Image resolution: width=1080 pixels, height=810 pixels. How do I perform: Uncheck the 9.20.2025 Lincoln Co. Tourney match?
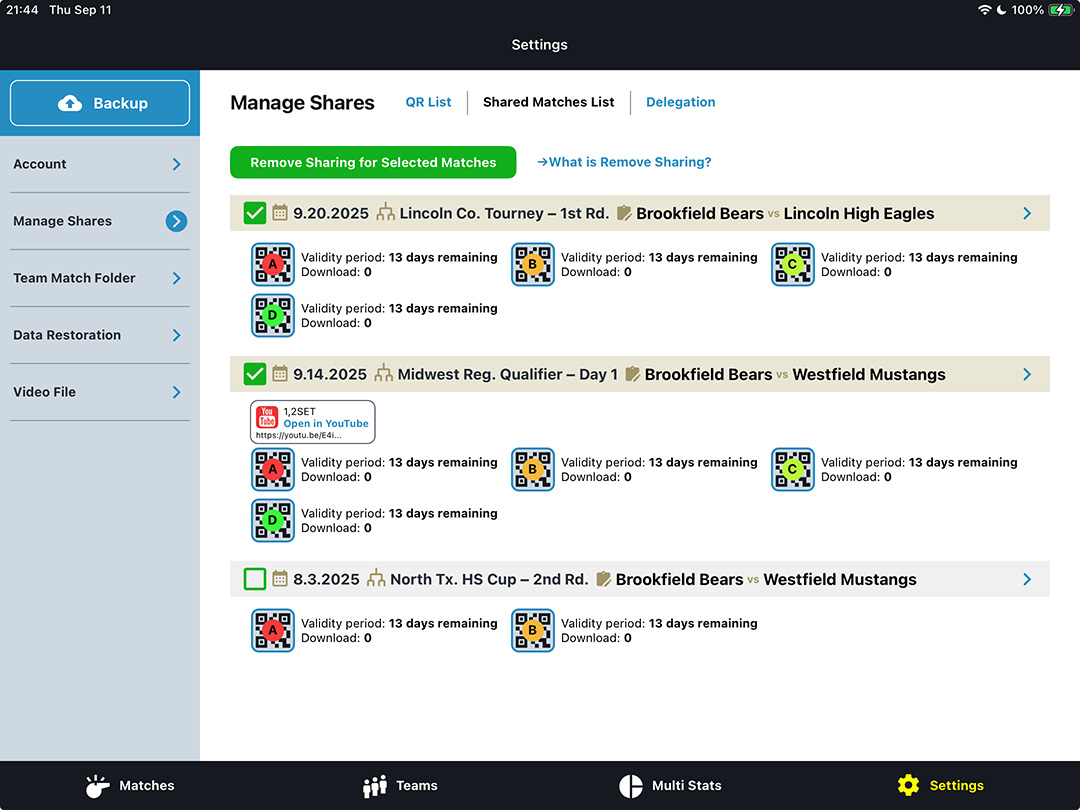pos(255,213)
